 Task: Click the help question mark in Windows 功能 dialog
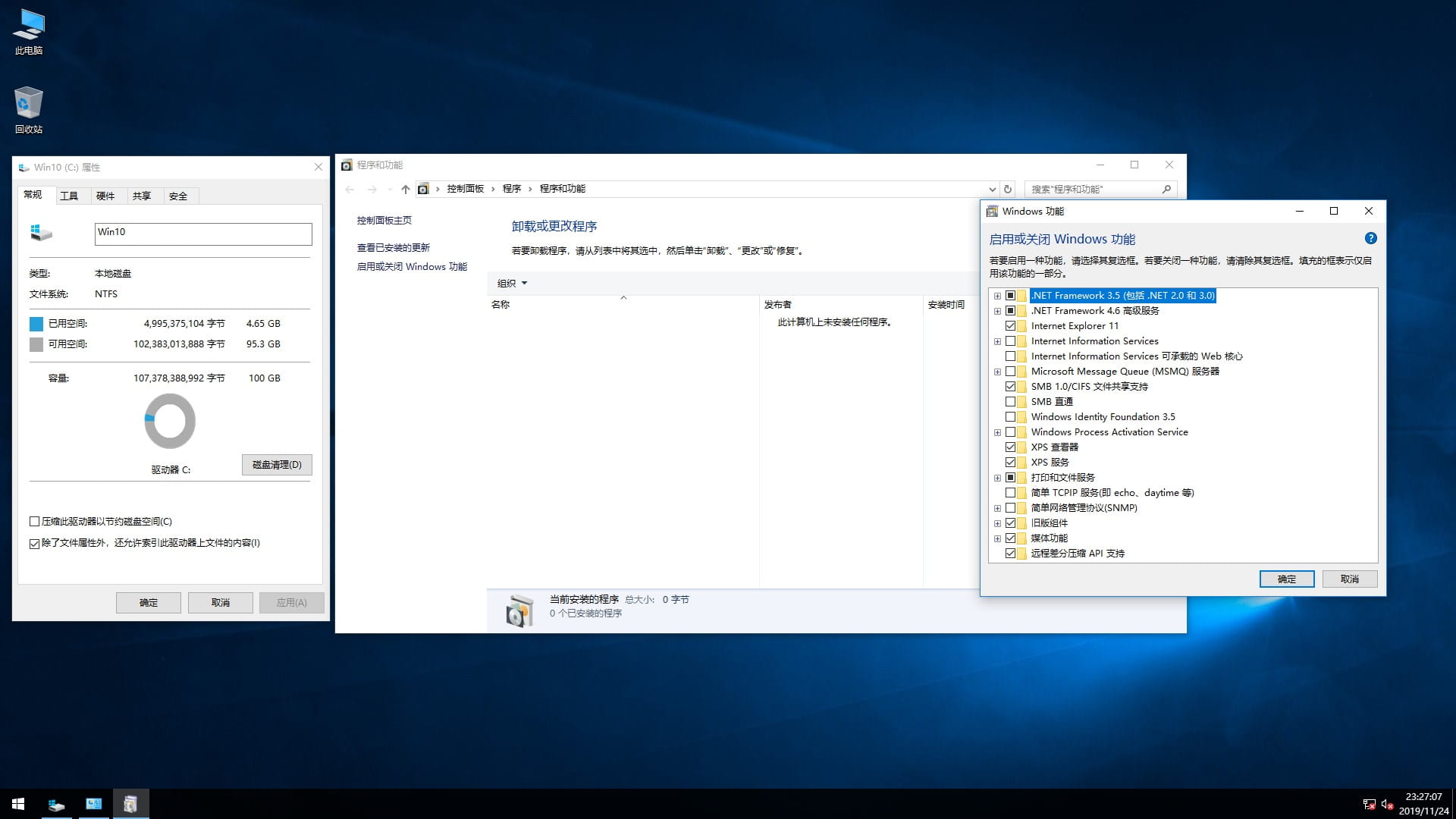(1370, 238)
